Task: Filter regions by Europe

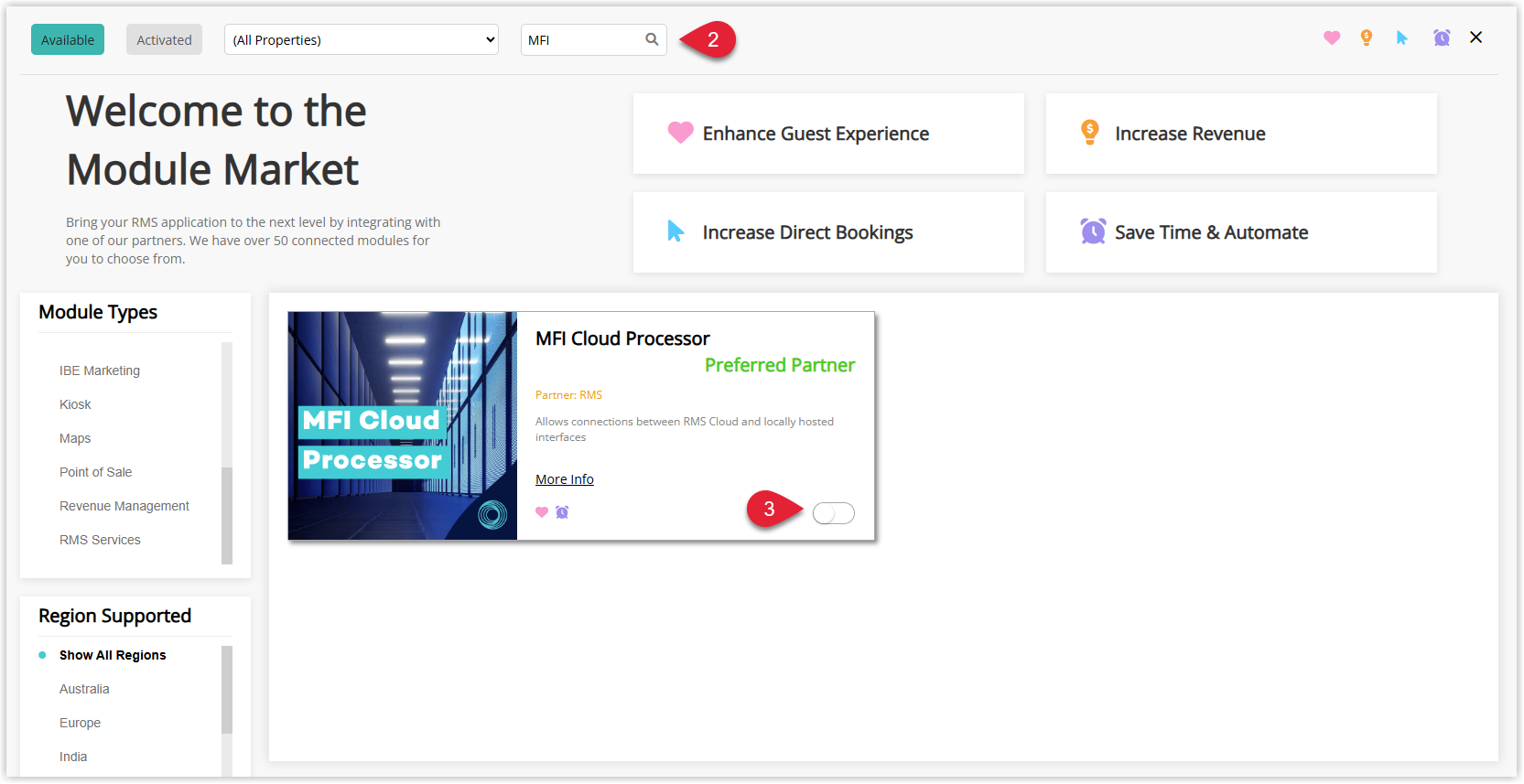Action: (x=81, y=723)
